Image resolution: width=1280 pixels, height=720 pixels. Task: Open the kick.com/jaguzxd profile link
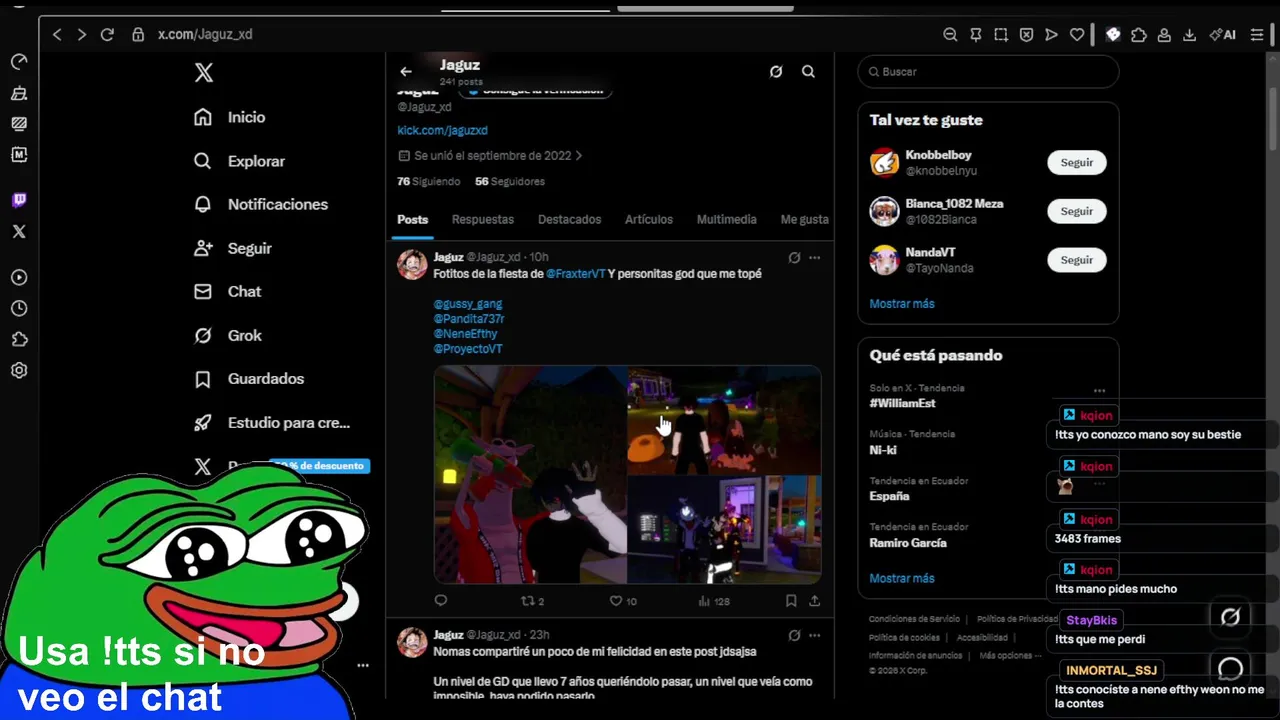(442, 131)
